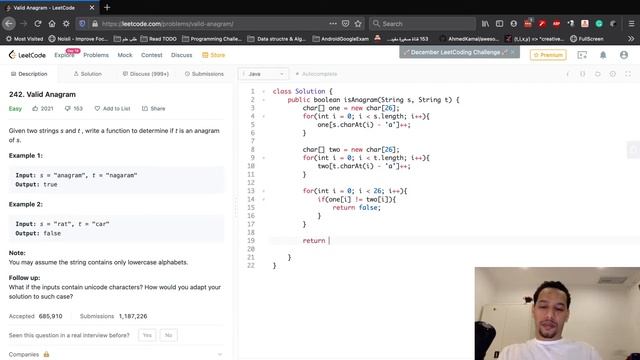This screenshot has width=640, height=360.
Task: Click the Premium button
Action: pos(548,55)
